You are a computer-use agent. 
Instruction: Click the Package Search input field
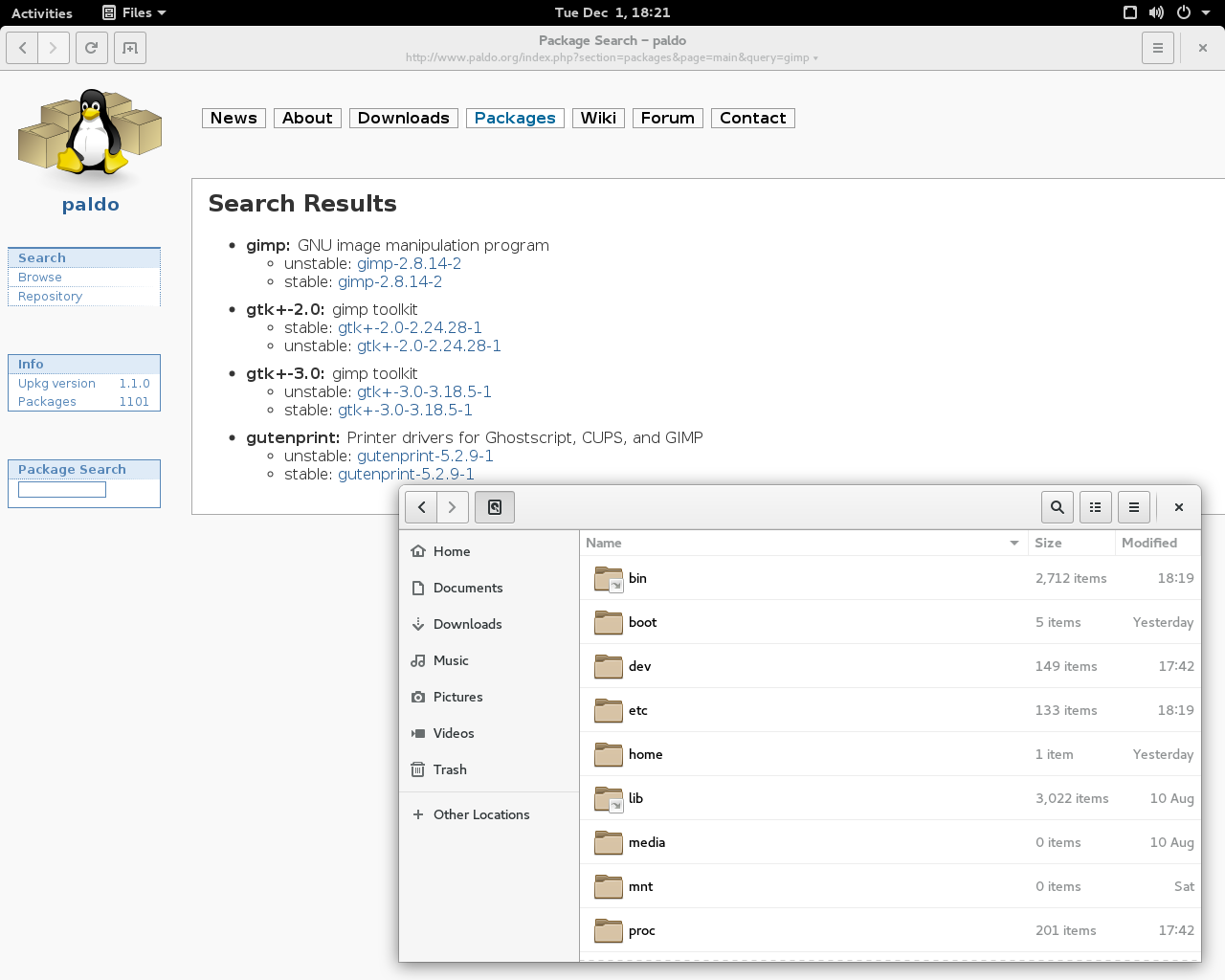tap(62, 490)
